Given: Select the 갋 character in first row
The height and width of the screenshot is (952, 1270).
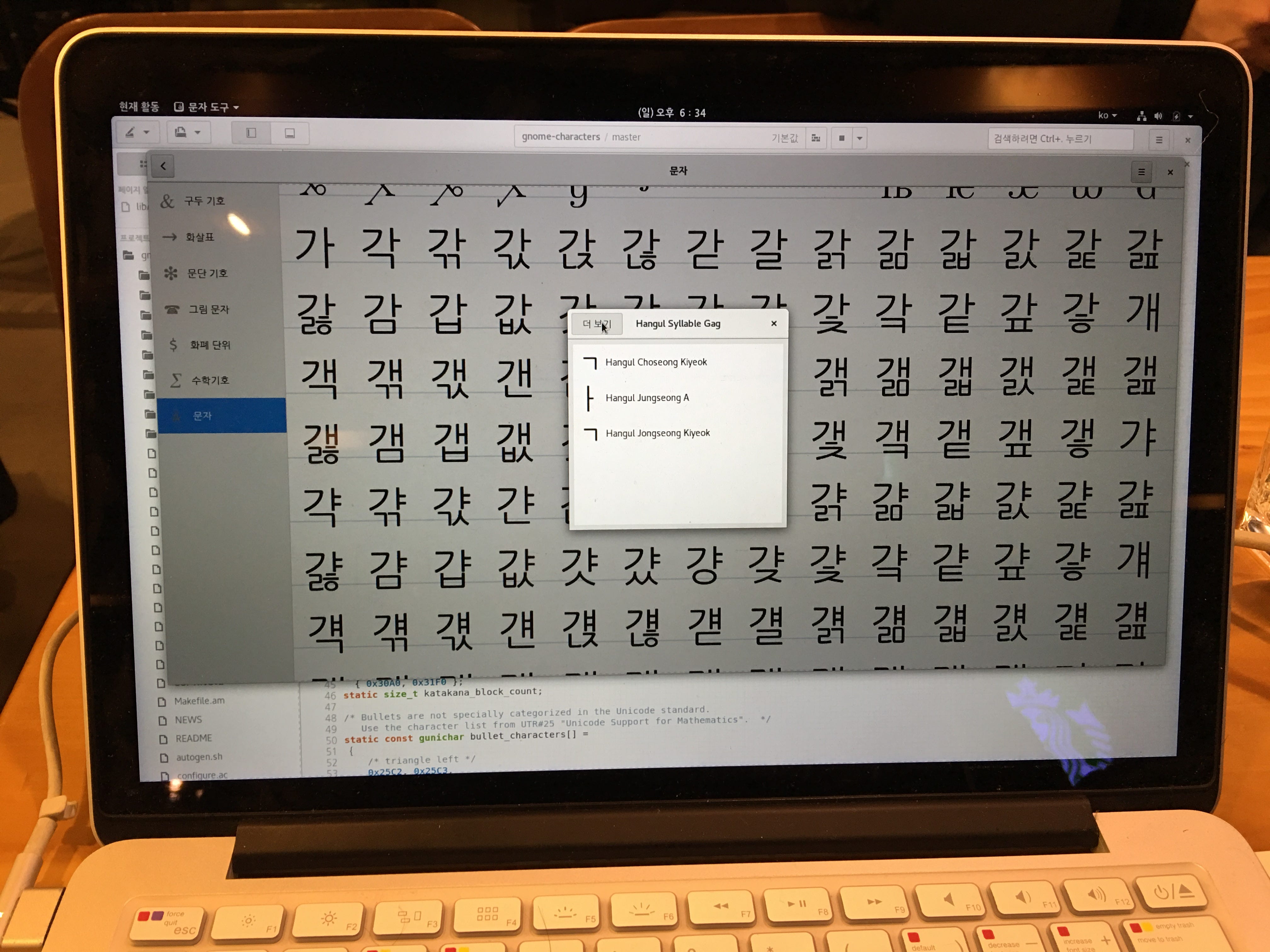Looking at the screenshot, I should pyautogui.click(x=958, y=250).
